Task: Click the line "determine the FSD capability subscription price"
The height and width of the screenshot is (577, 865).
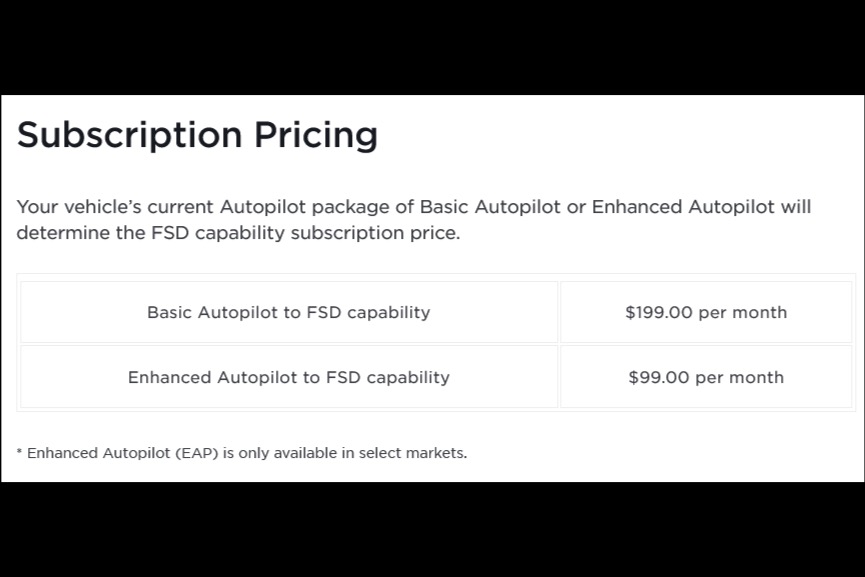Action: [x=238, y=233]
